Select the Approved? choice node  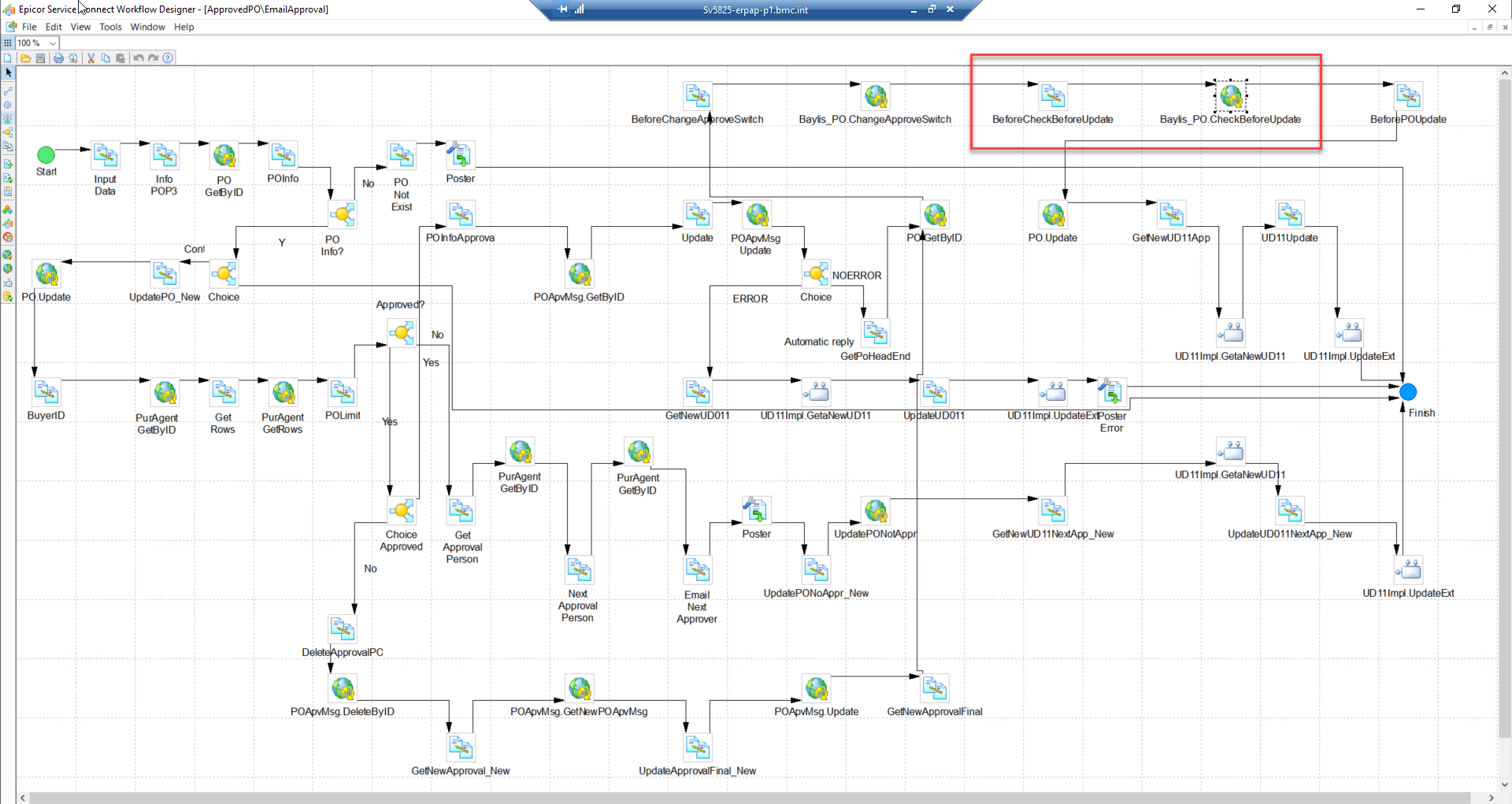[402, 333]
